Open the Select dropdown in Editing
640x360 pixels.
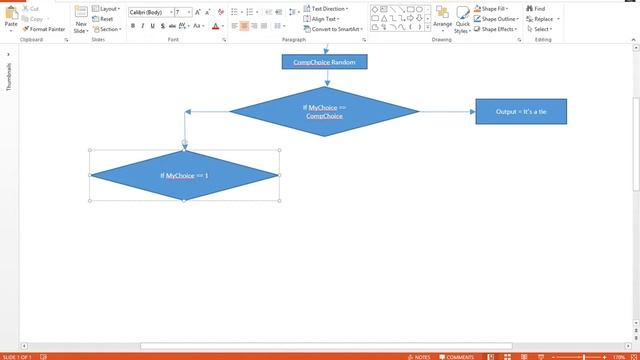click(x=539, y=29)
